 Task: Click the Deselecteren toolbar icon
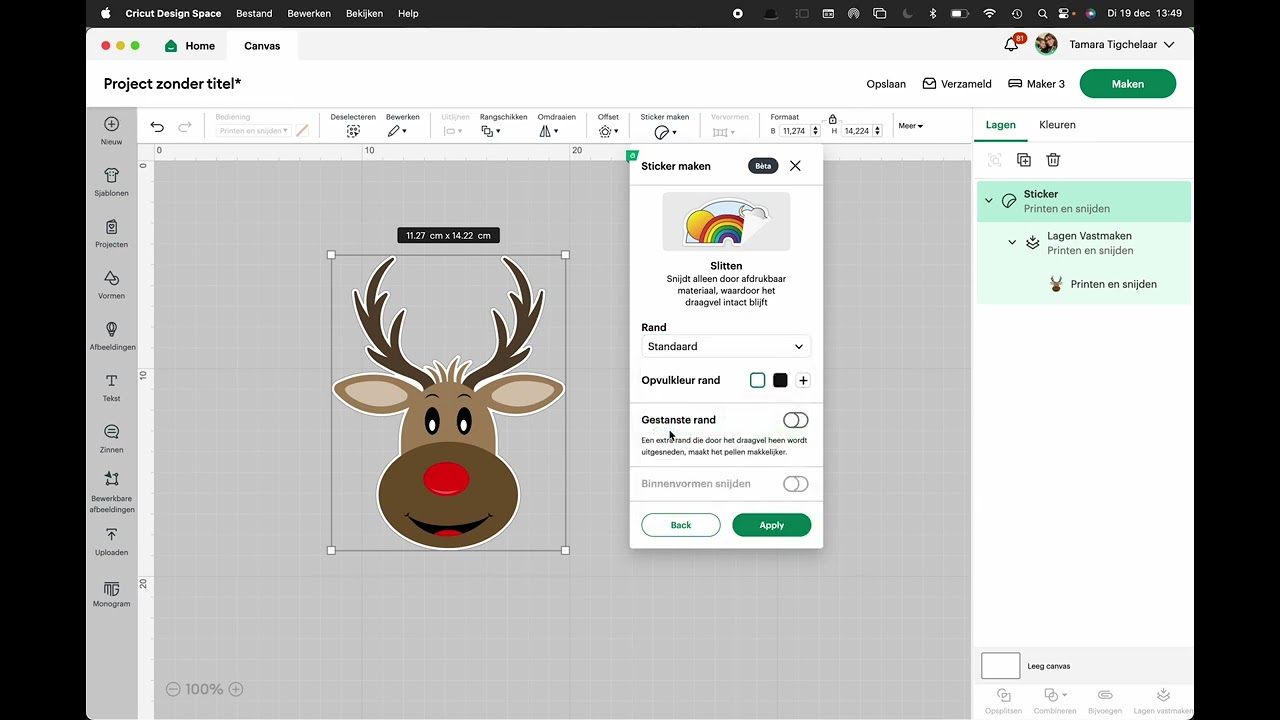click(353, 131)
